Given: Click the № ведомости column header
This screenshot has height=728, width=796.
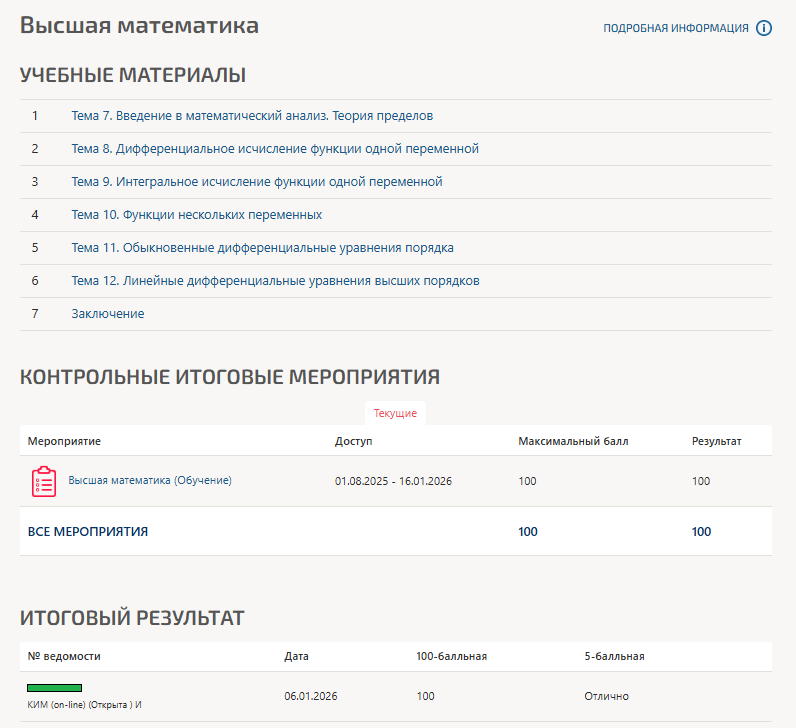Looking at the screenshot, I should pyautogui.click(x=65, y=656).
